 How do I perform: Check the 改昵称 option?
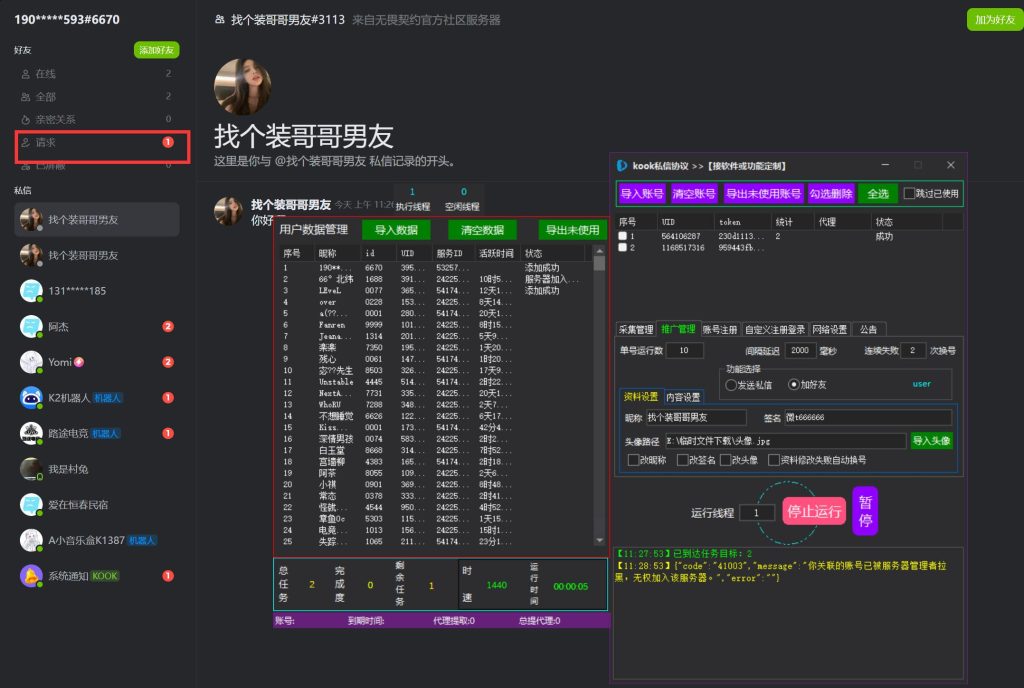coord(633,460)
